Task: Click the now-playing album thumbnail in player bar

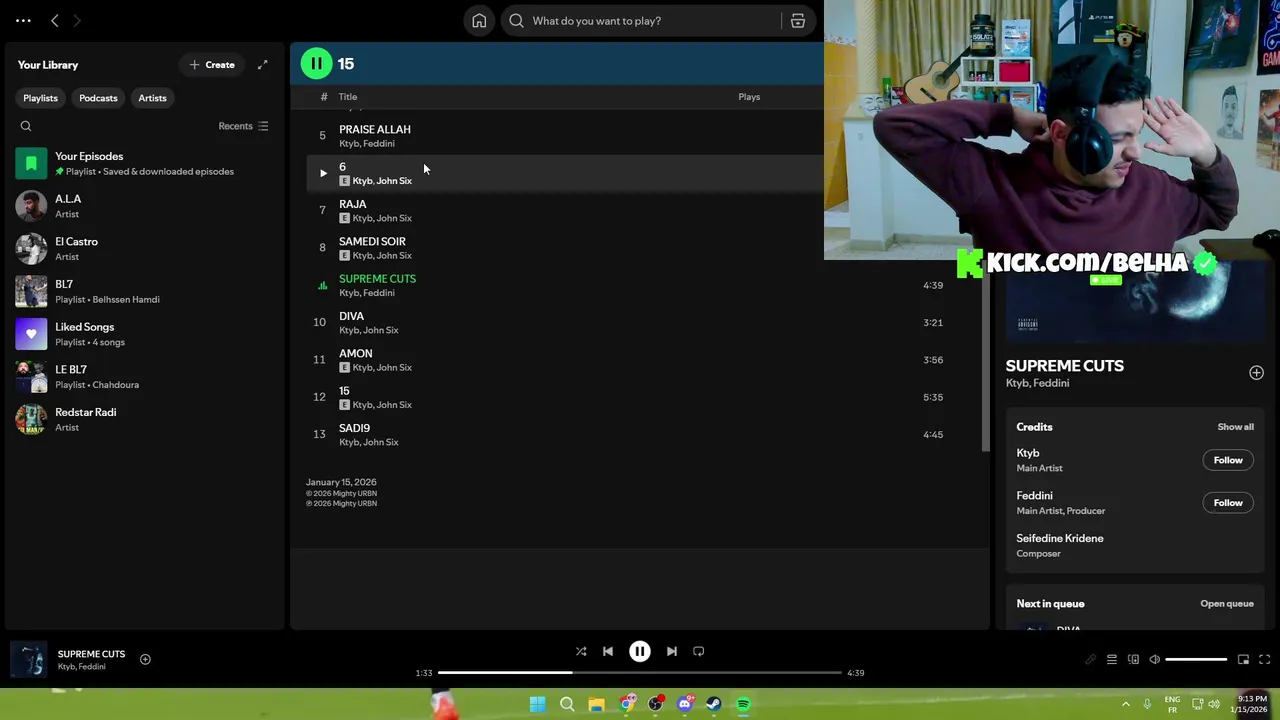Action: (28, 660)
